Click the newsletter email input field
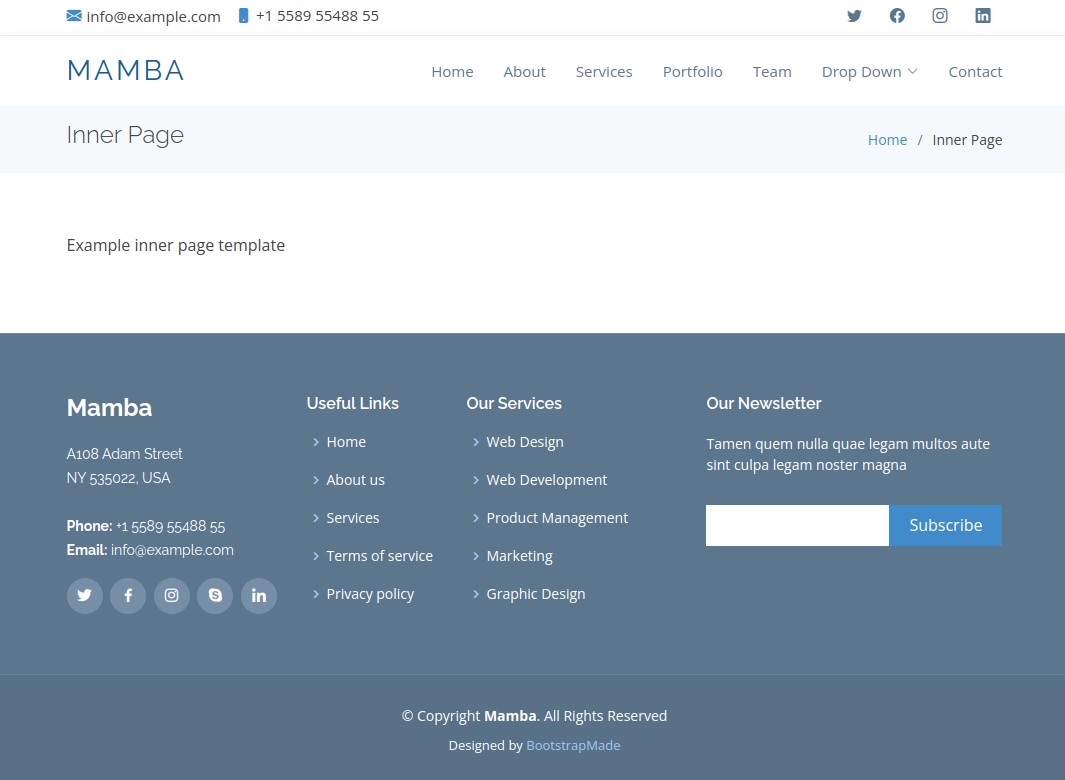Image resolution: width=1065 pixels, height=780 pixels. [797, 526]
